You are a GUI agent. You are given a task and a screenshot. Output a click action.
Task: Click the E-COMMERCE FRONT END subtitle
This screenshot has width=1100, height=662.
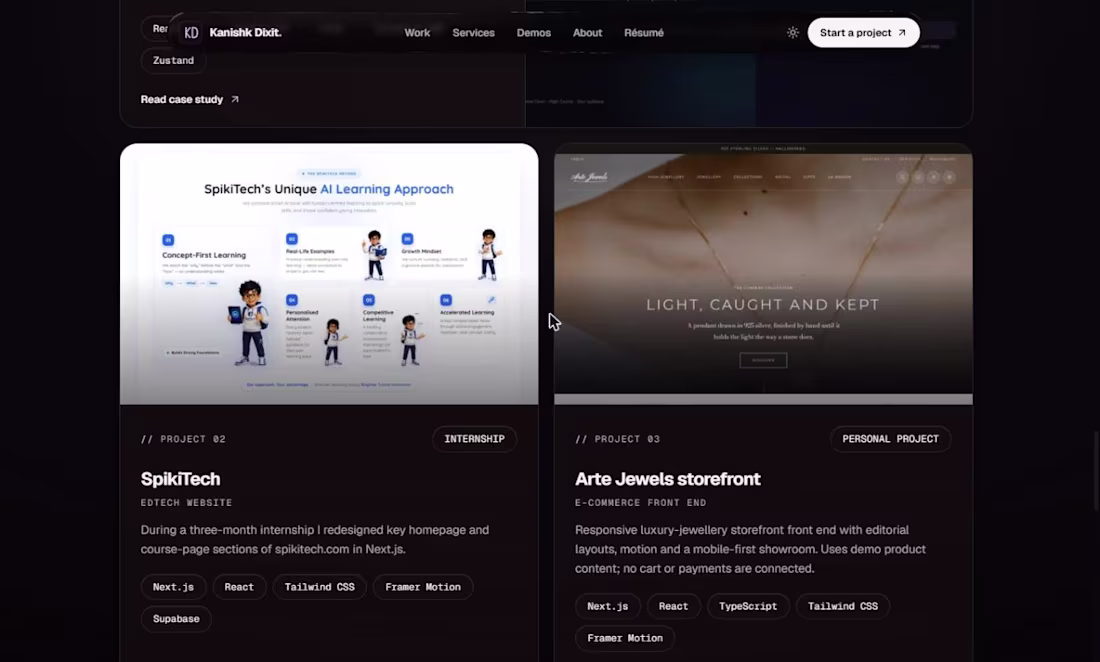640,503
